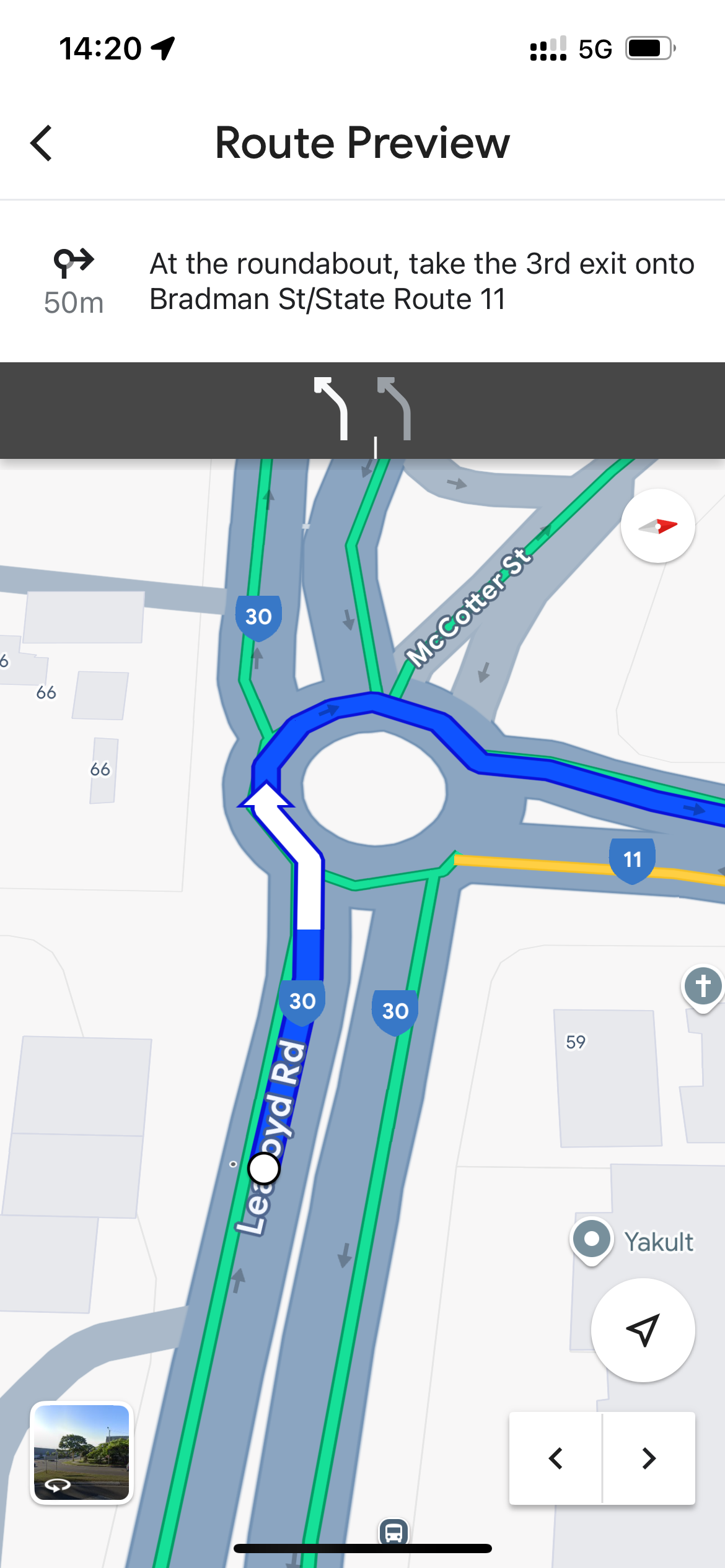This screenshot has height=1568, width=725.
Task: Tap the white current-step marker circle
Action: [264, 1169]
